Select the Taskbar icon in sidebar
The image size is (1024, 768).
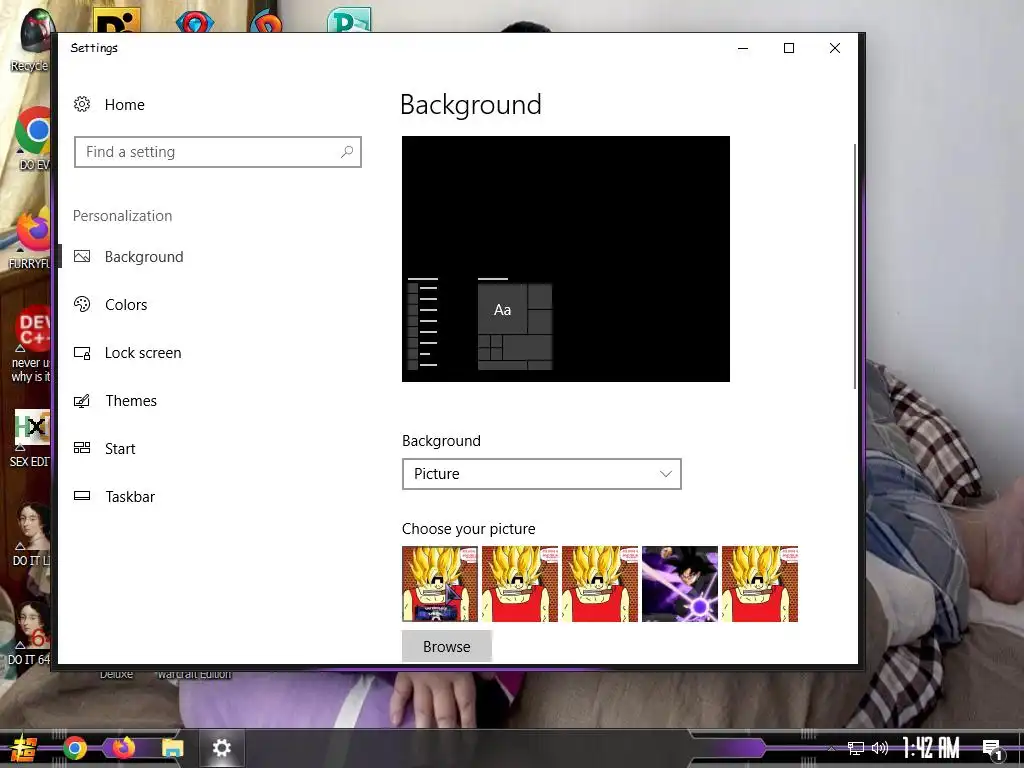[x=82, y=496]
